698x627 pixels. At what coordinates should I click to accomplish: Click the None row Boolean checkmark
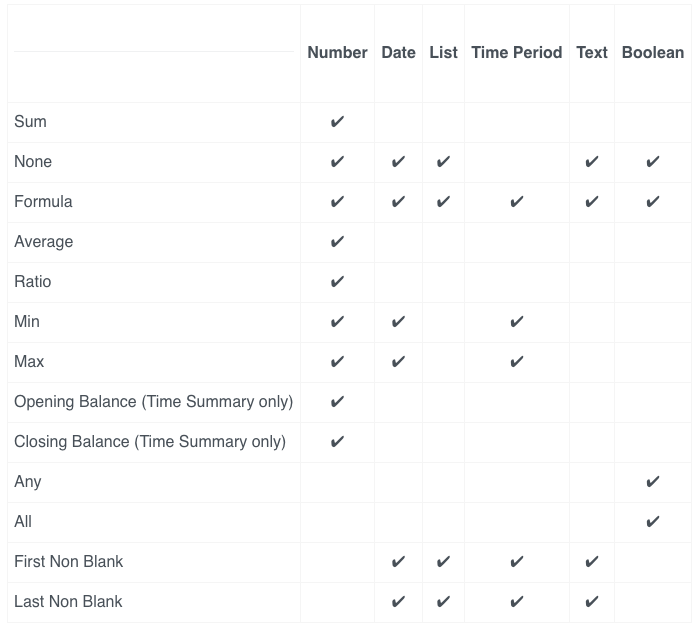tap(653, 162)
